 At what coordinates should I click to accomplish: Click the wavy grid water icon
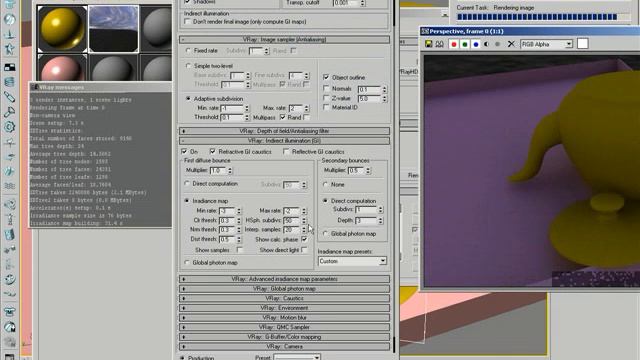[x=9, y=186]
